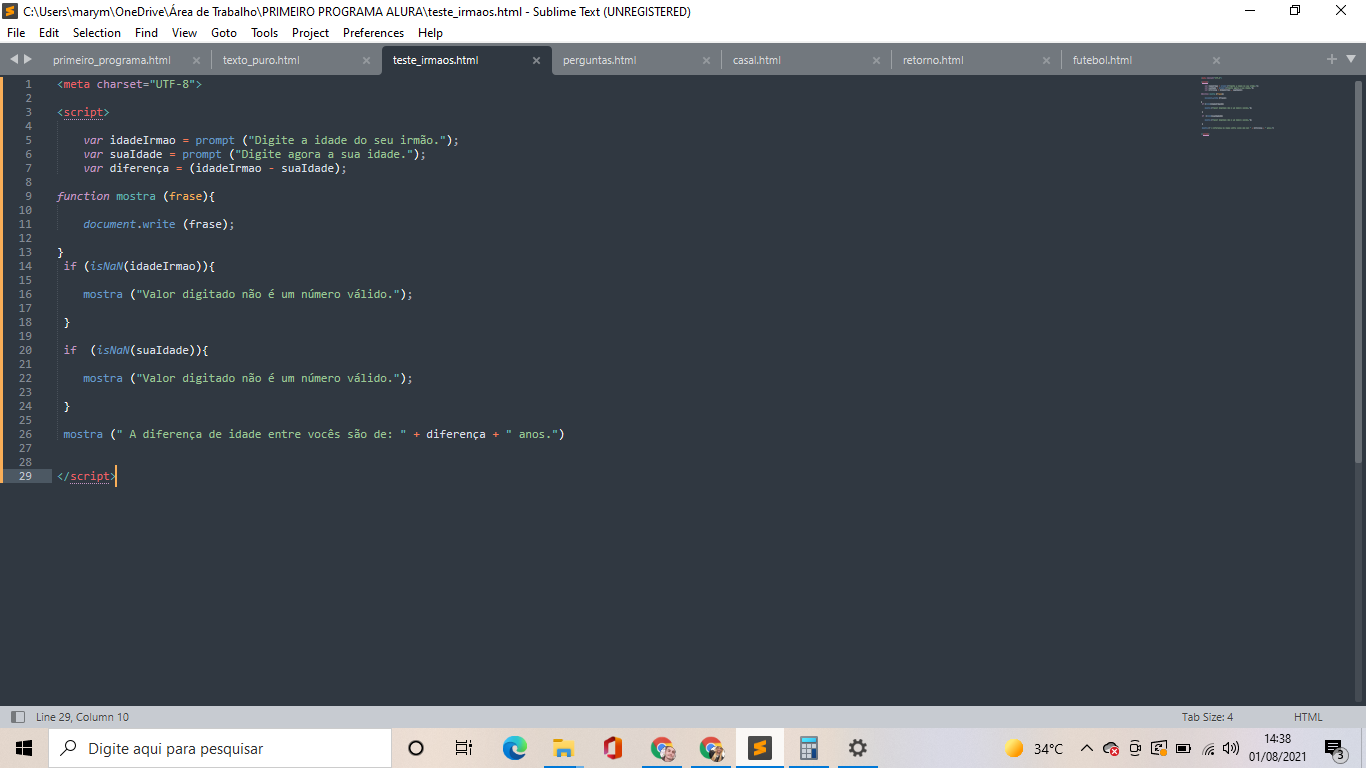Open the Chrome icon beside Sublime Text

711,748
